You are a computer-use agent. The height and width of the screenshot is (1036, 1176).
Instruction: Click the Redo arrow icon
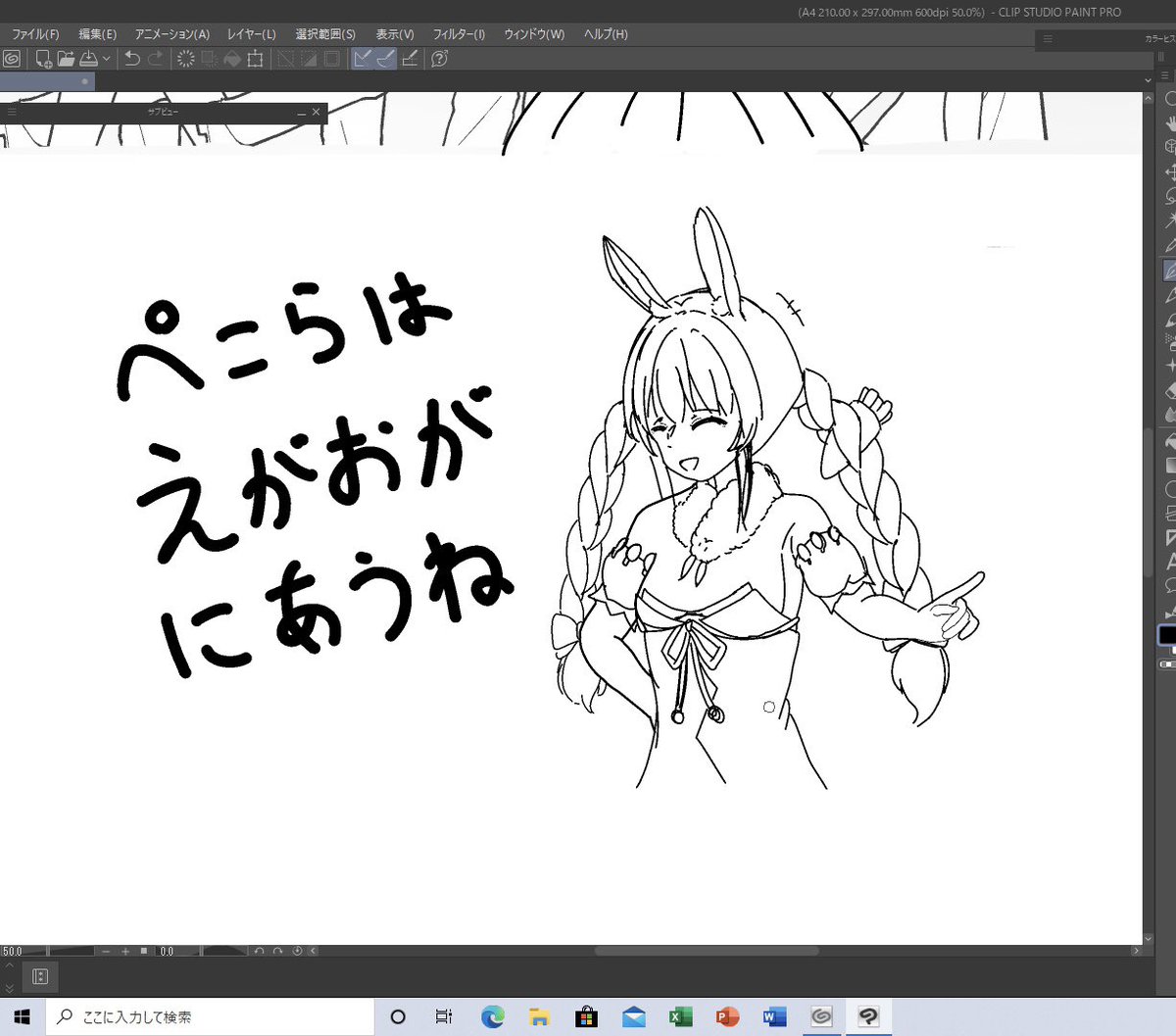[x=155, y=59]
